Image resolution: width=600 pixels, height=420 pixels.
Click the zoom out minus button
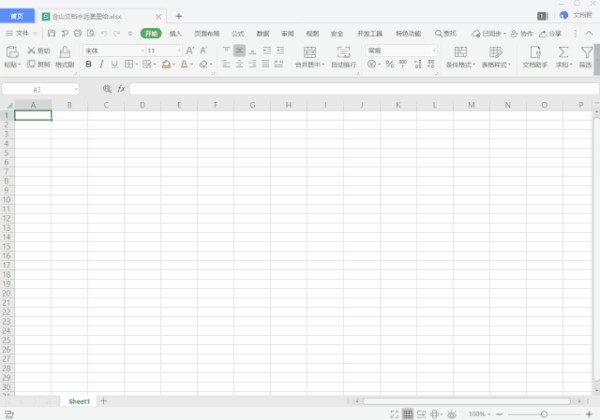499,414
